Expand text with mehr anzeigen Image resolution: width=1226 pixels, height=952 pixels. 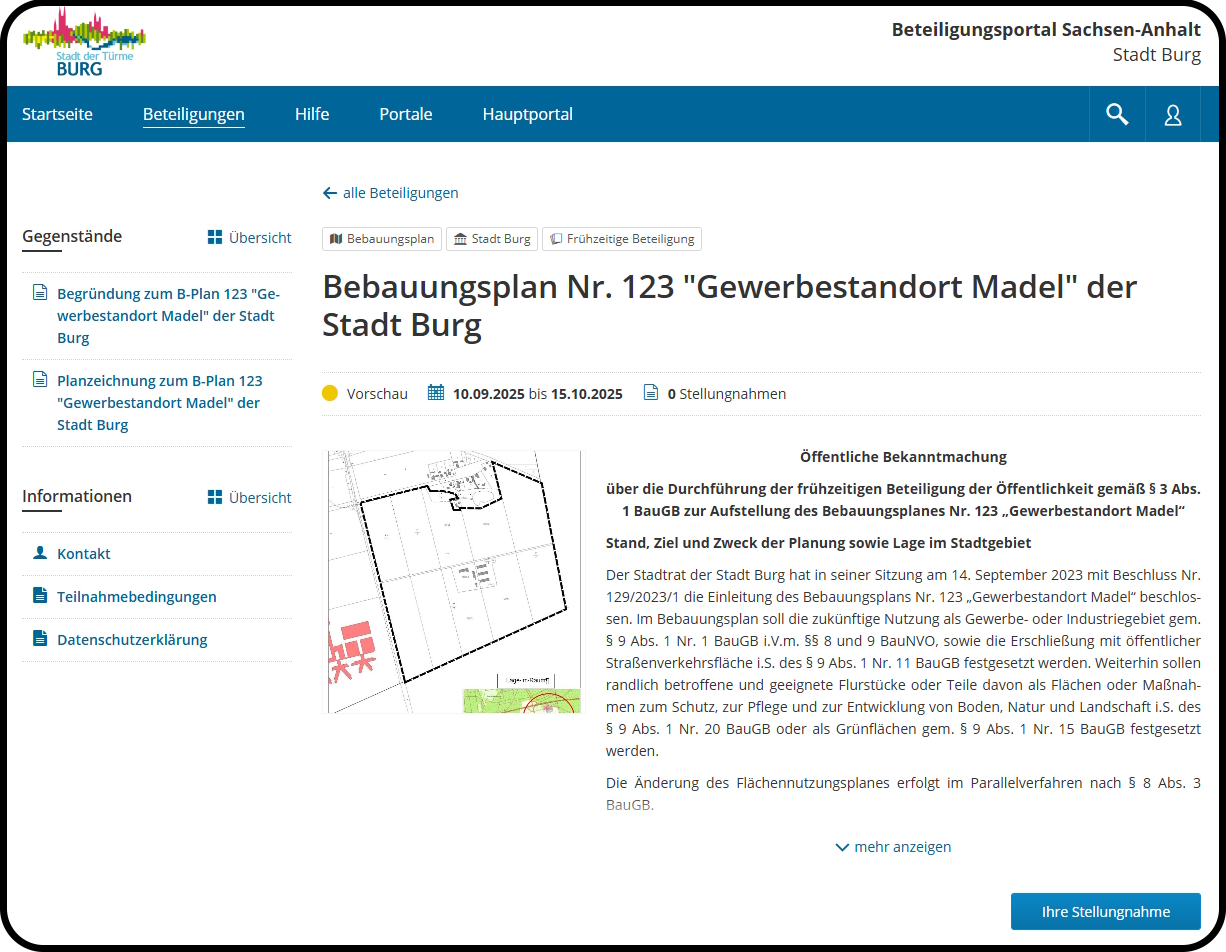[x=893, y=847]
